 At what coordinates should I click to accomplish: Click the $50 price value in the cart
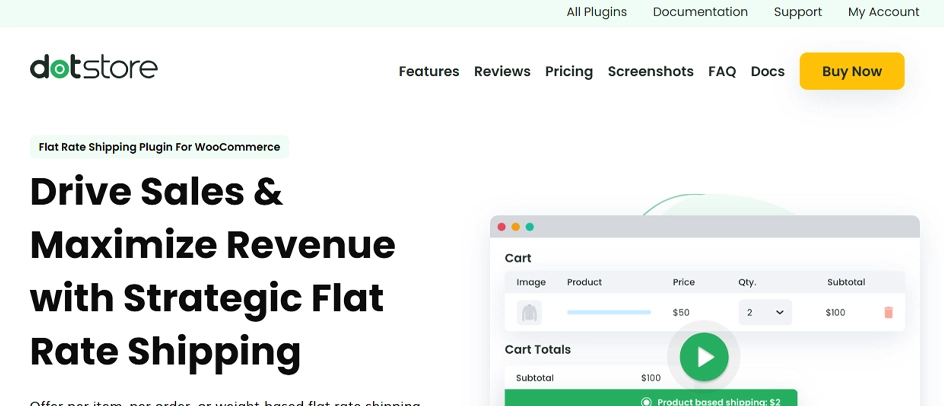(x=681, y=313)
